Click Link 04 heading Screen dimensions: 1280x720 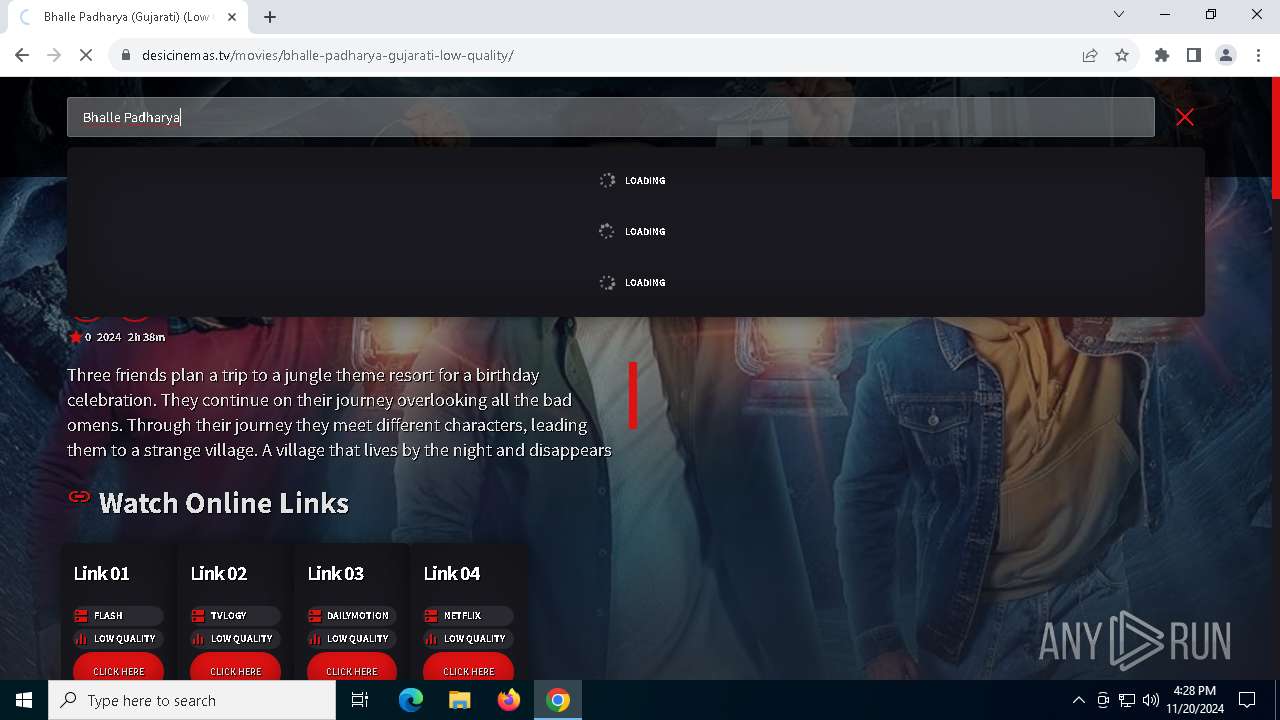[x=452, y=573]
